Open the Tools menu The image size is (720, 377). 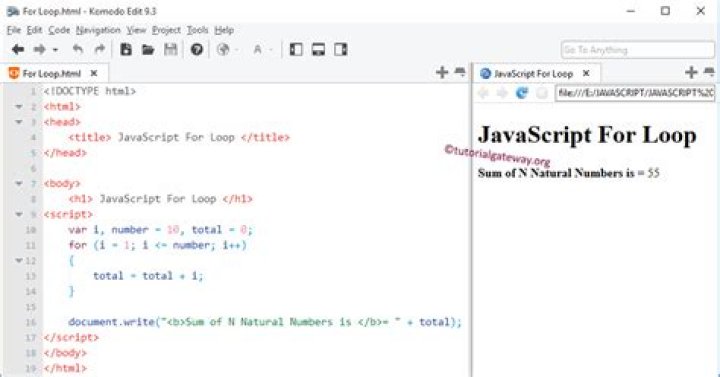point(197,30)
